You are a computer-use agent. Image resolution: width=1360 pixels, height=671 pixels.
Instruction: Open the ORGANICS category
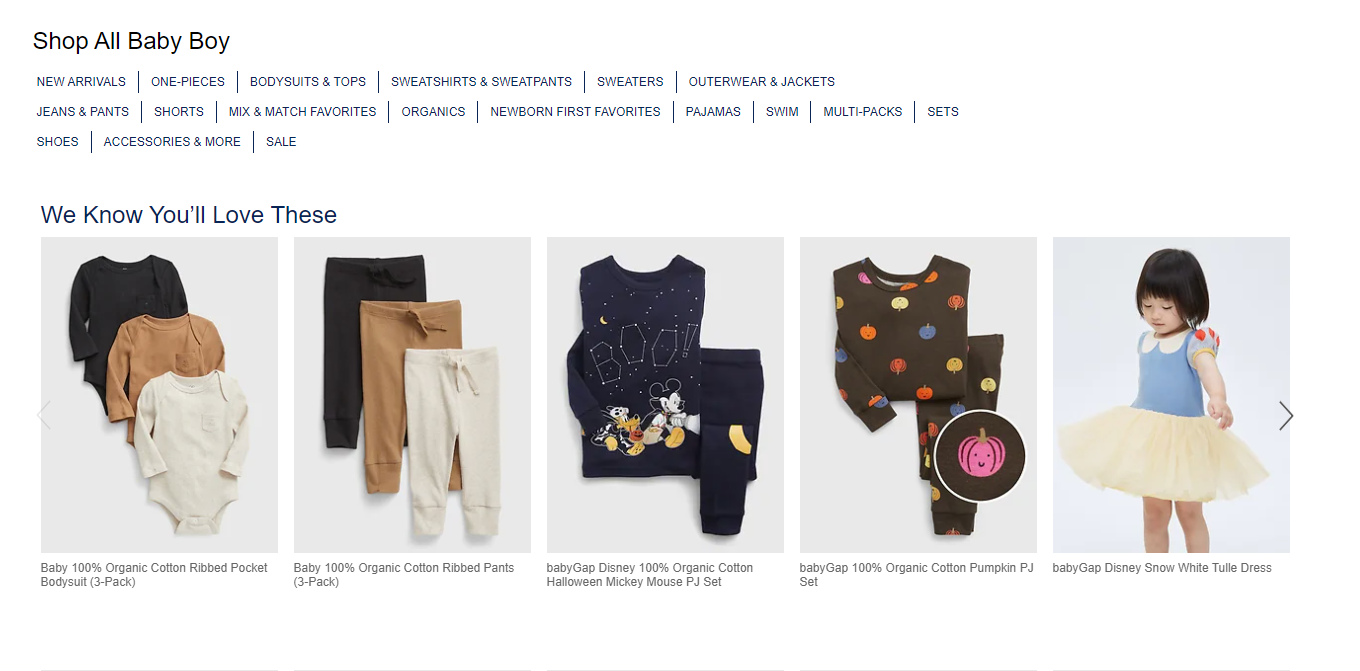[x=433, y=112]
